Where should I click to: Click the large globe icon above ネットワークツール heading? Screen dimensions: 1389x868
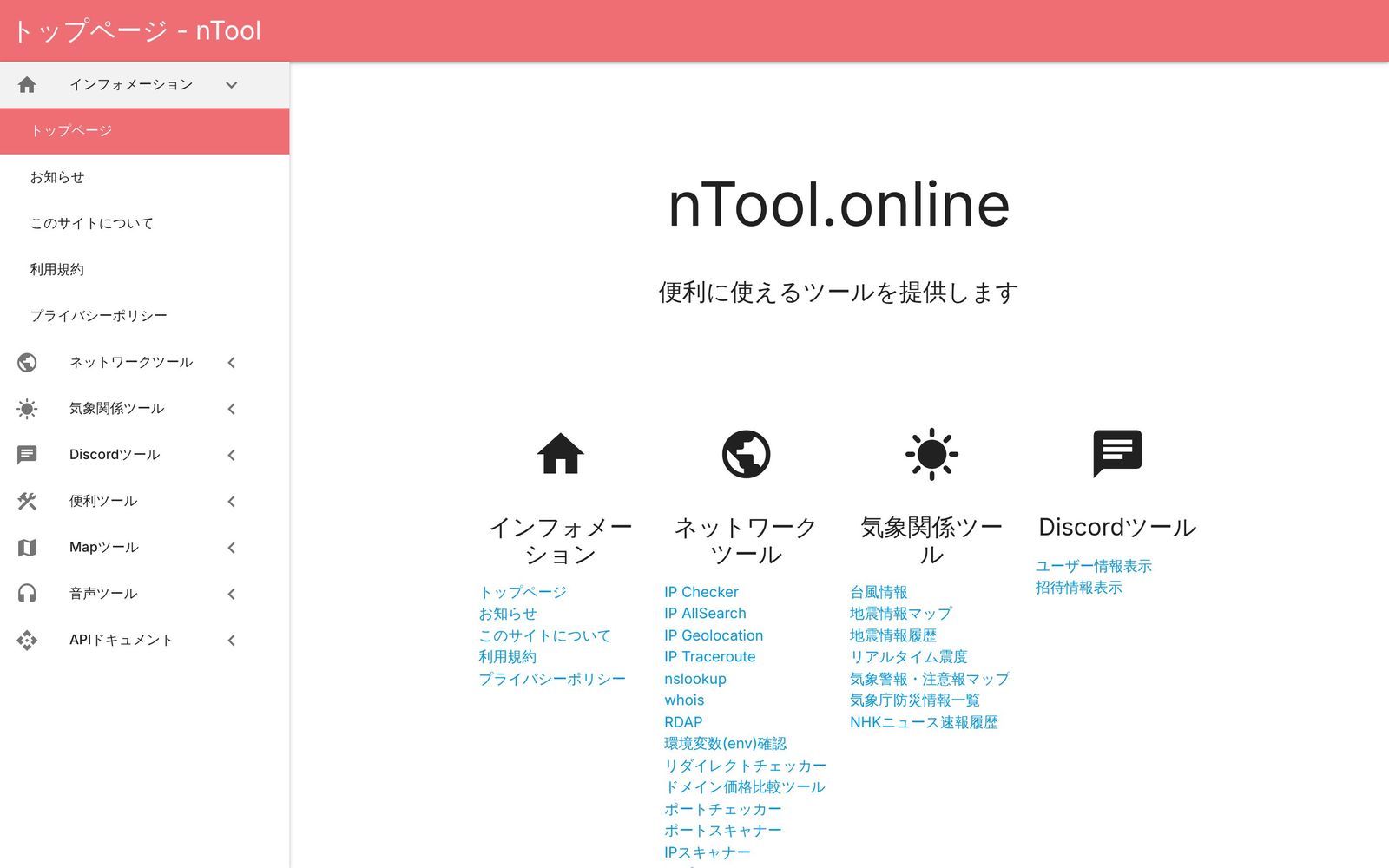click(746, 454)
